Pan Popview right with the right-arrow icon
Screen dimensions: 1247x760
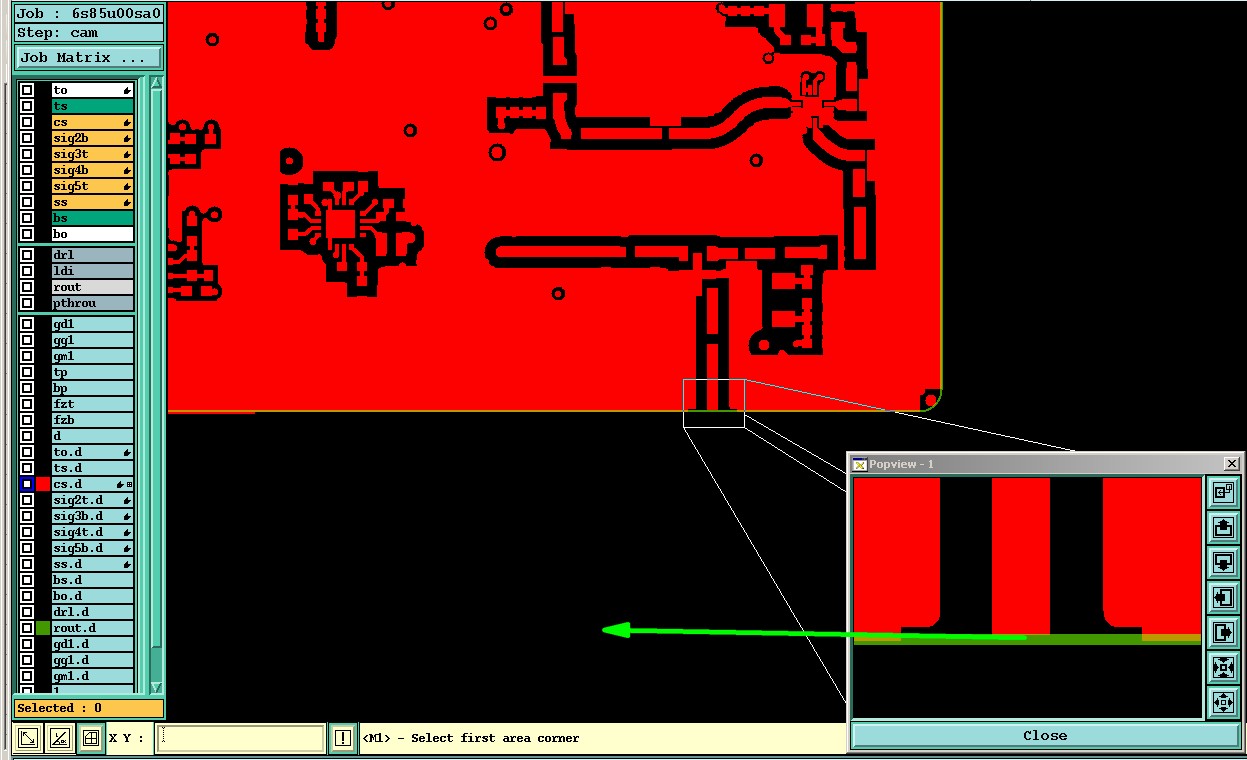point(1221,632)
